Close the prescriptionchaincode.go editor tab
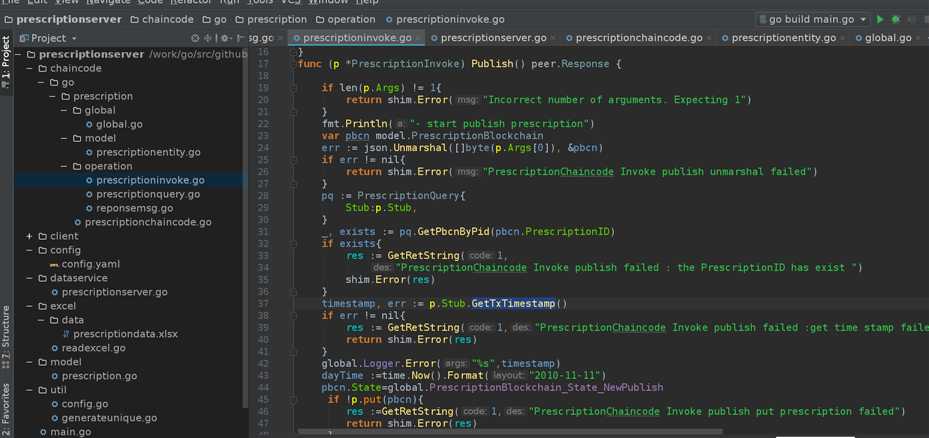This screenshot has height=438, width=929. [709, 39]
